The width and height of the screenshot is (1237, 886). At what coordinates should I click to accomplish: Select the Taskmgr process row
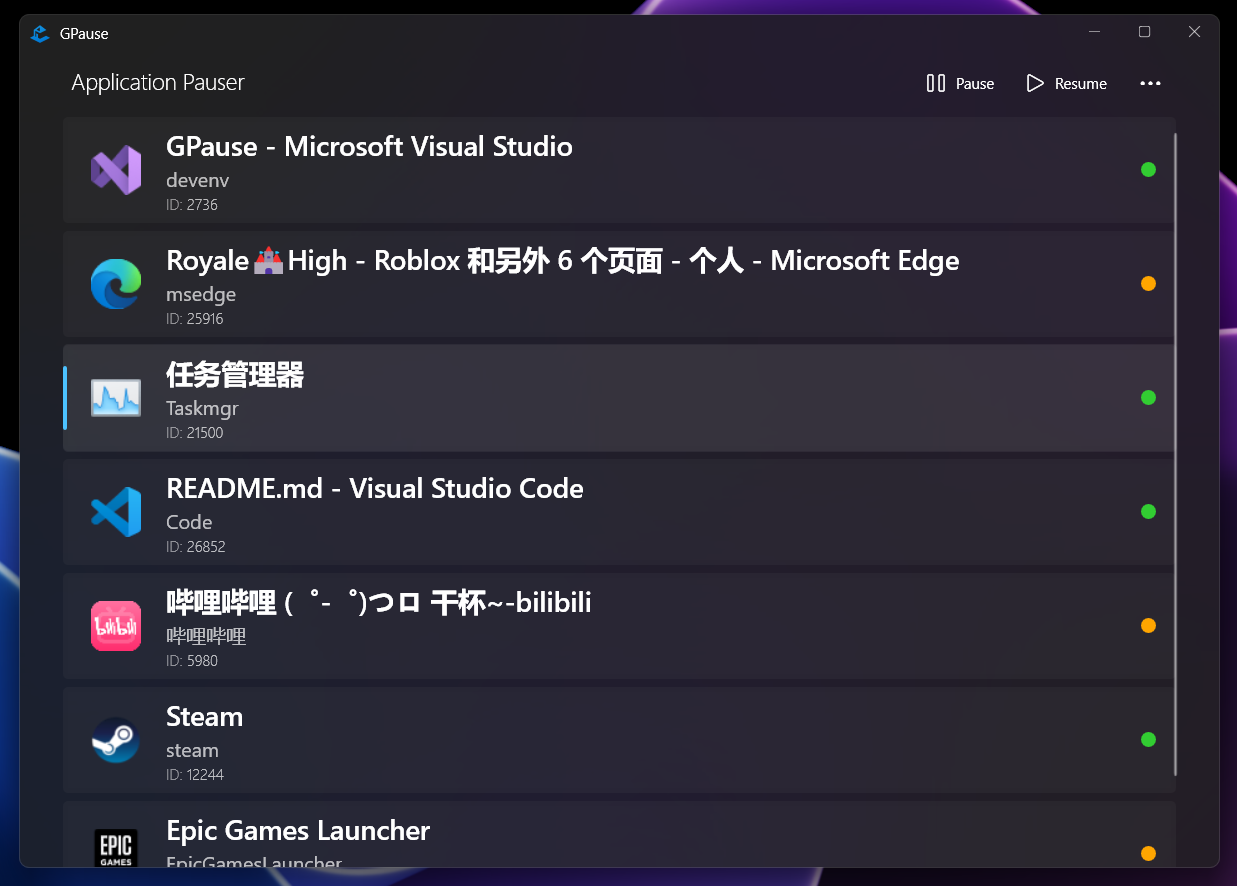(x=600, y=397)
